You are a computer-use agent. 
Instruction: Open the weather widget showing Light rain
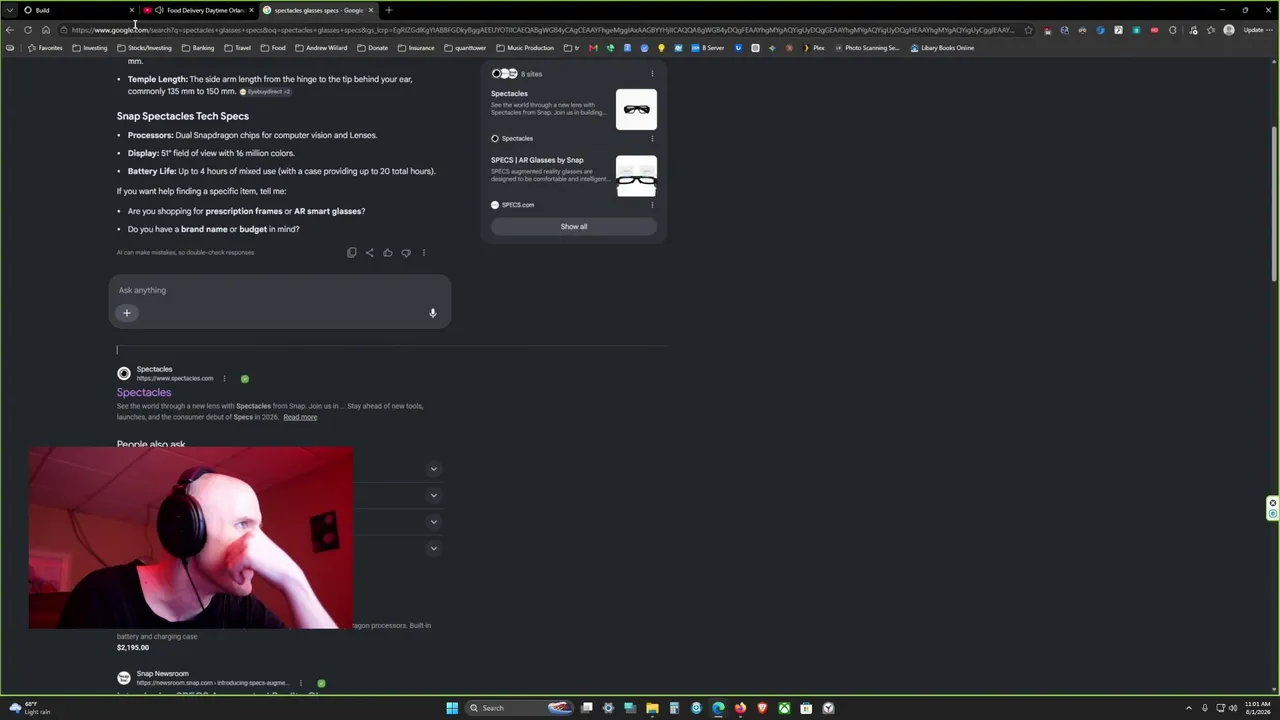click(x=30, y=708)
